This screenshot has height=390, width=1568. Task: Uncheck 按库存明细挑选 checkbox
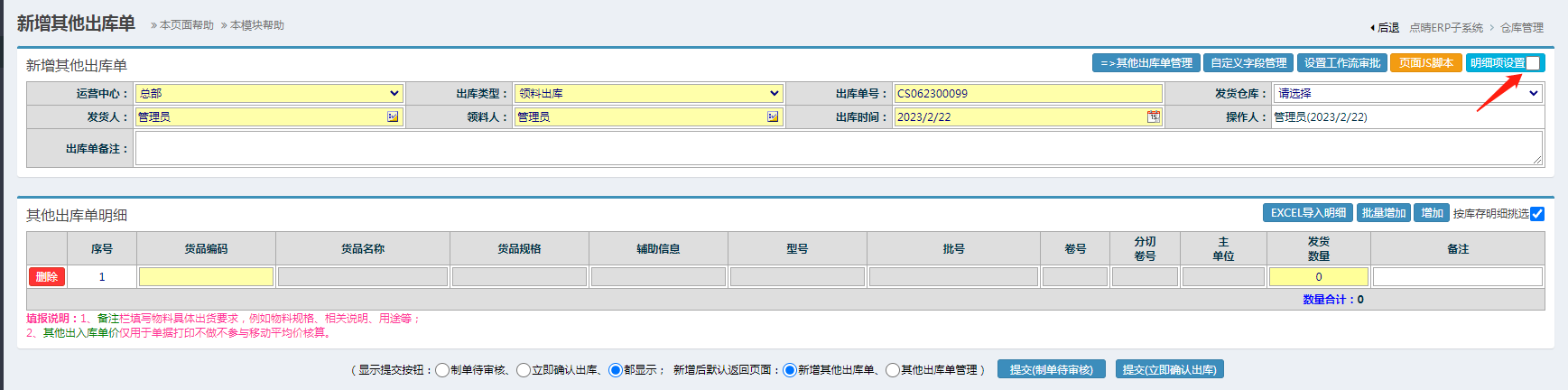coord(1537,214)
